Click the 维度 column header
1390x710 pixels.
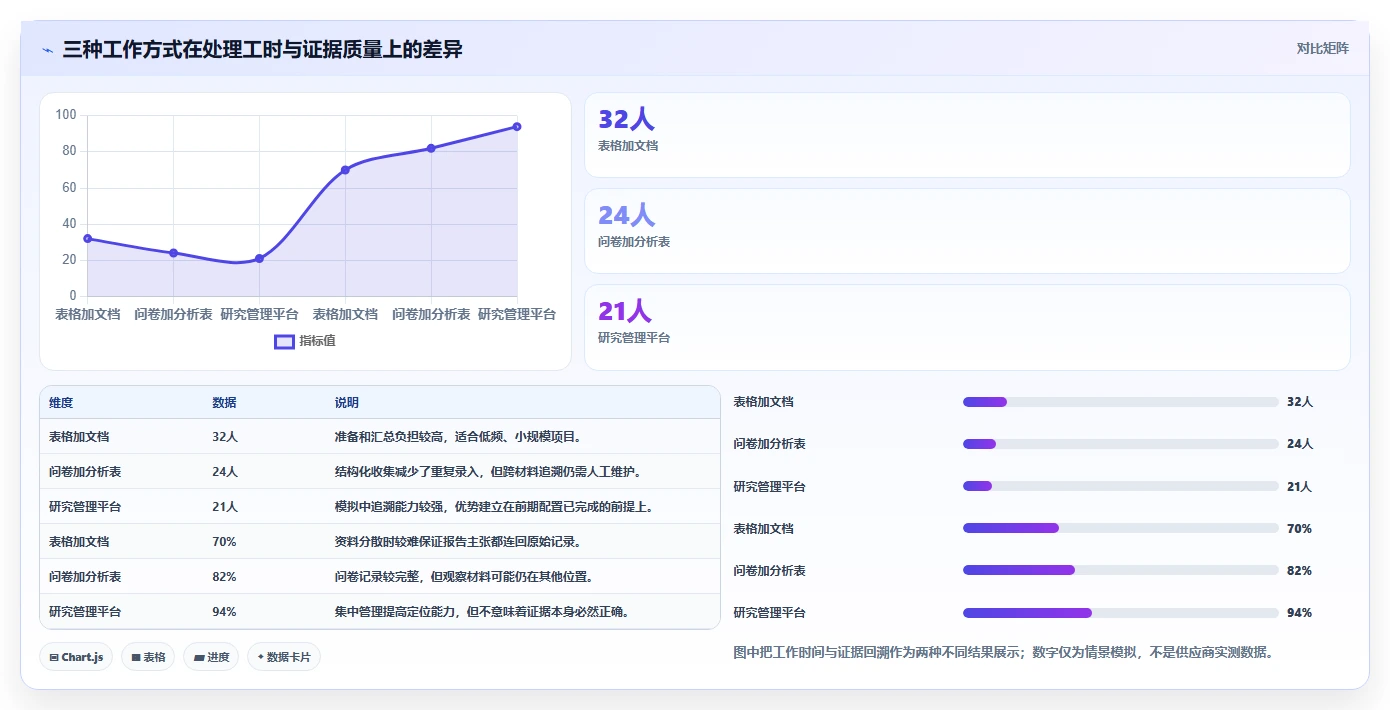61,403
